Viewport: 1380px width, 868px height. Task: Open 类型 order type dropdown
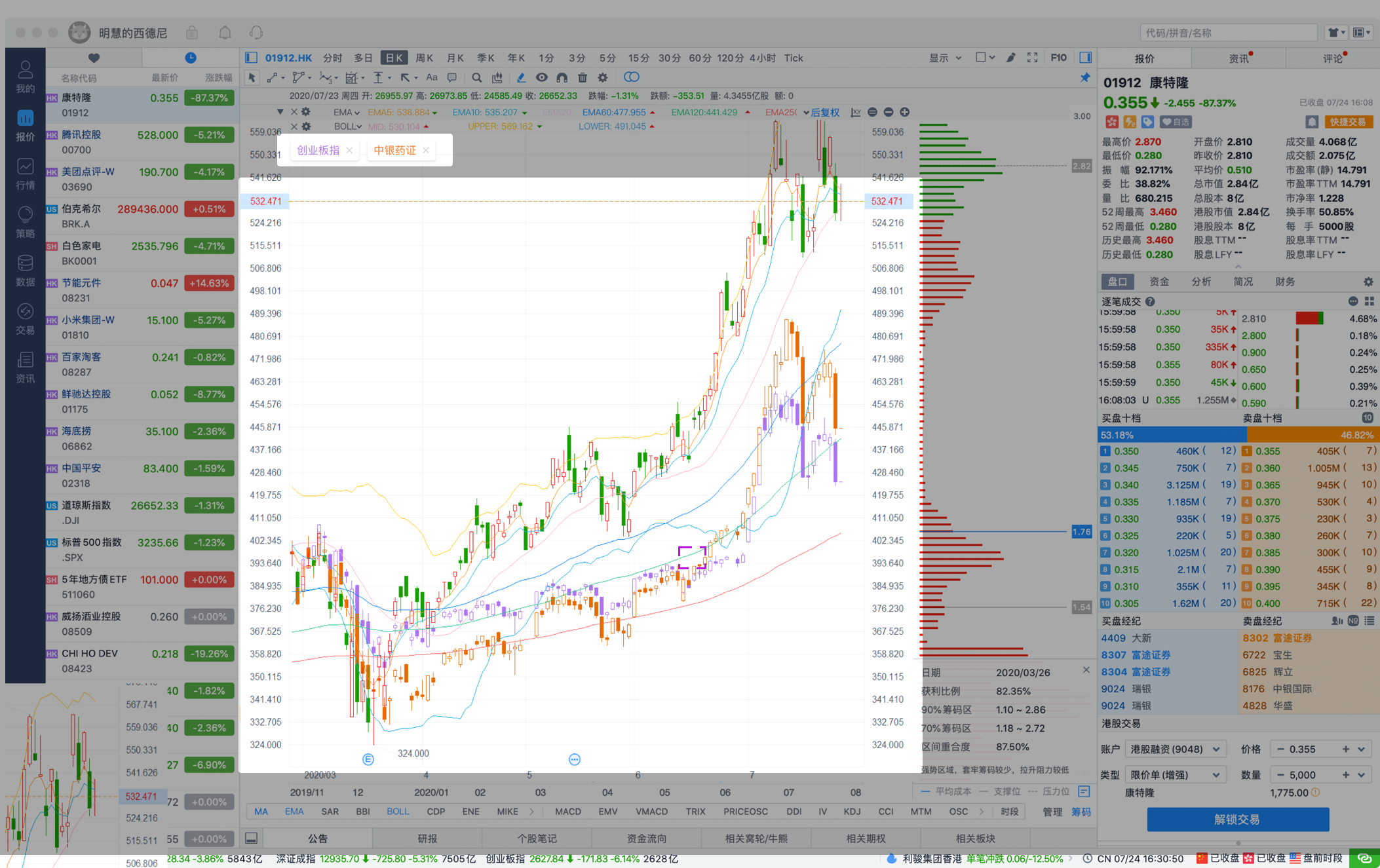pos(1175,774)
